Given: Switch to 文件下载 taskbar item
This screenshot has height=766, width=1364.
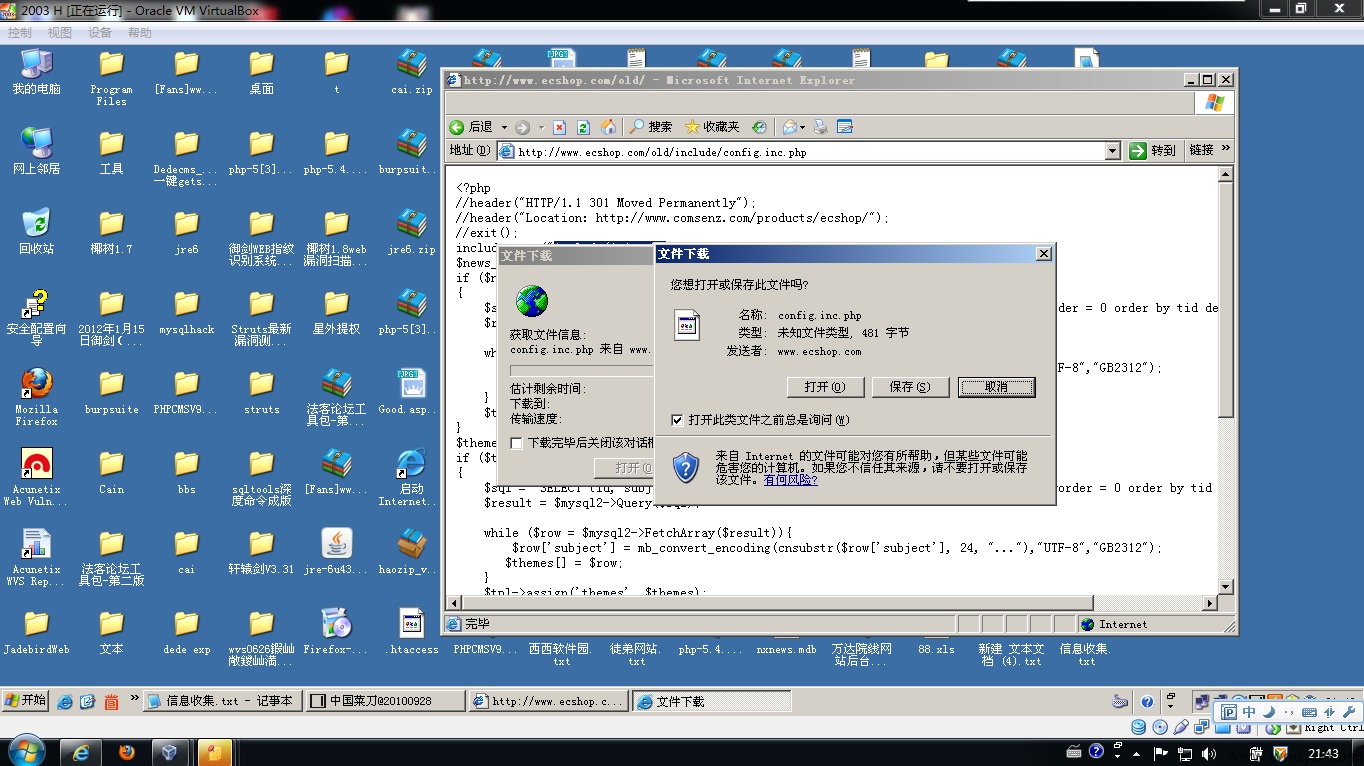Looking at the screenshot, I should 711,701.
